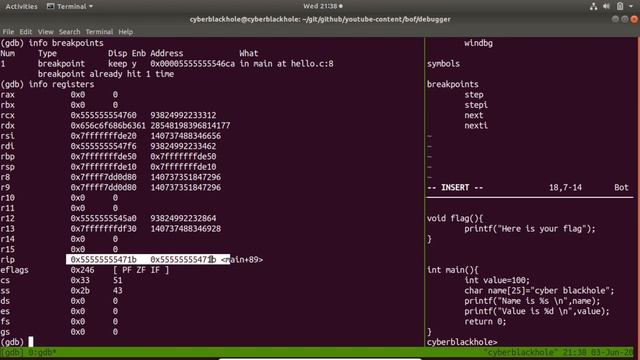This screenshot has height=360, width=640.
Task: Click the rdx value 0x656c6f686b6361
Action: (x=108, y=125)
